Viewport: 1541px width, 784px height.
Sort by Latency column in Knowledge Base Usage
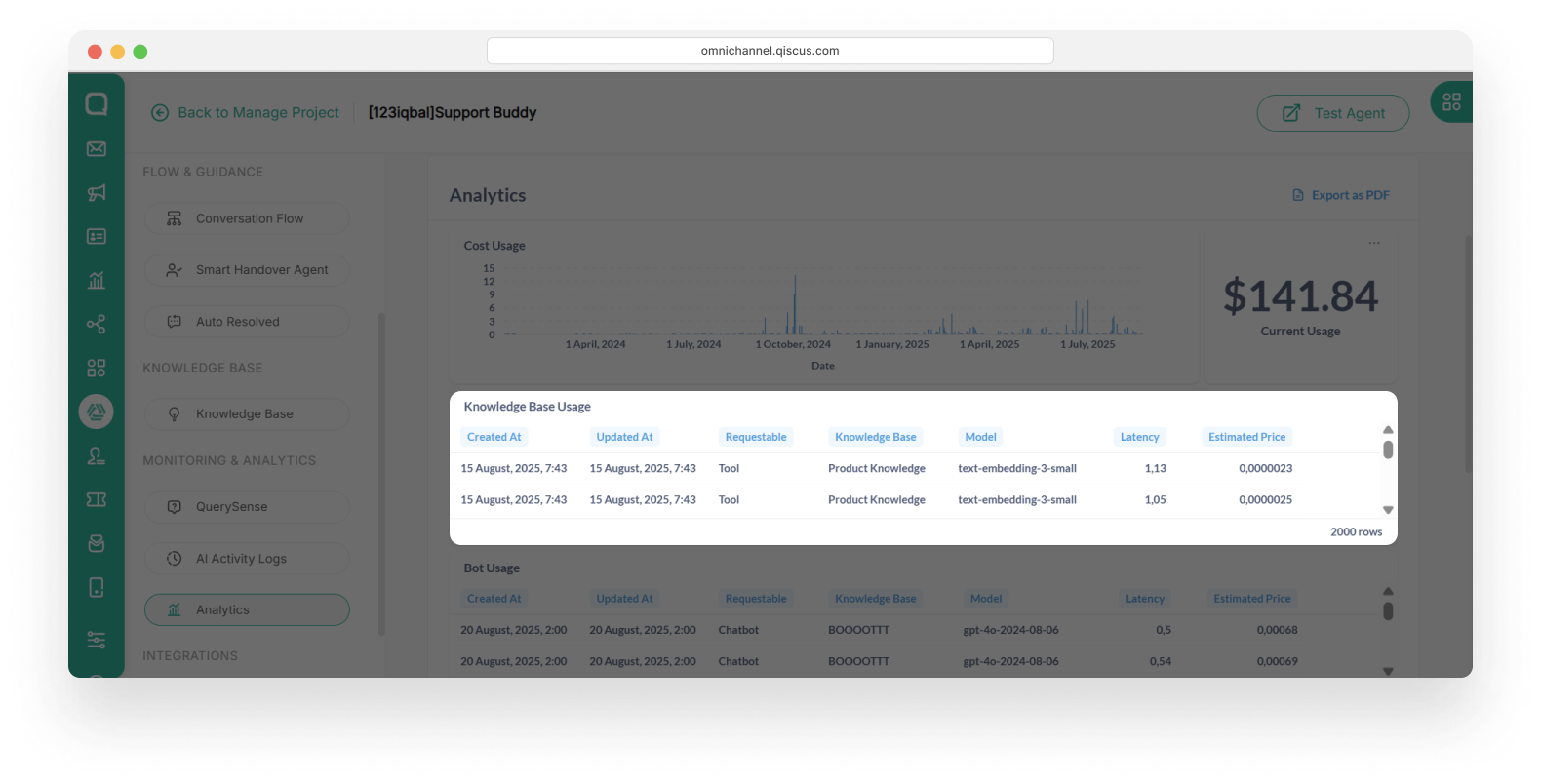pyautogui.click(x=1139, y=437)
